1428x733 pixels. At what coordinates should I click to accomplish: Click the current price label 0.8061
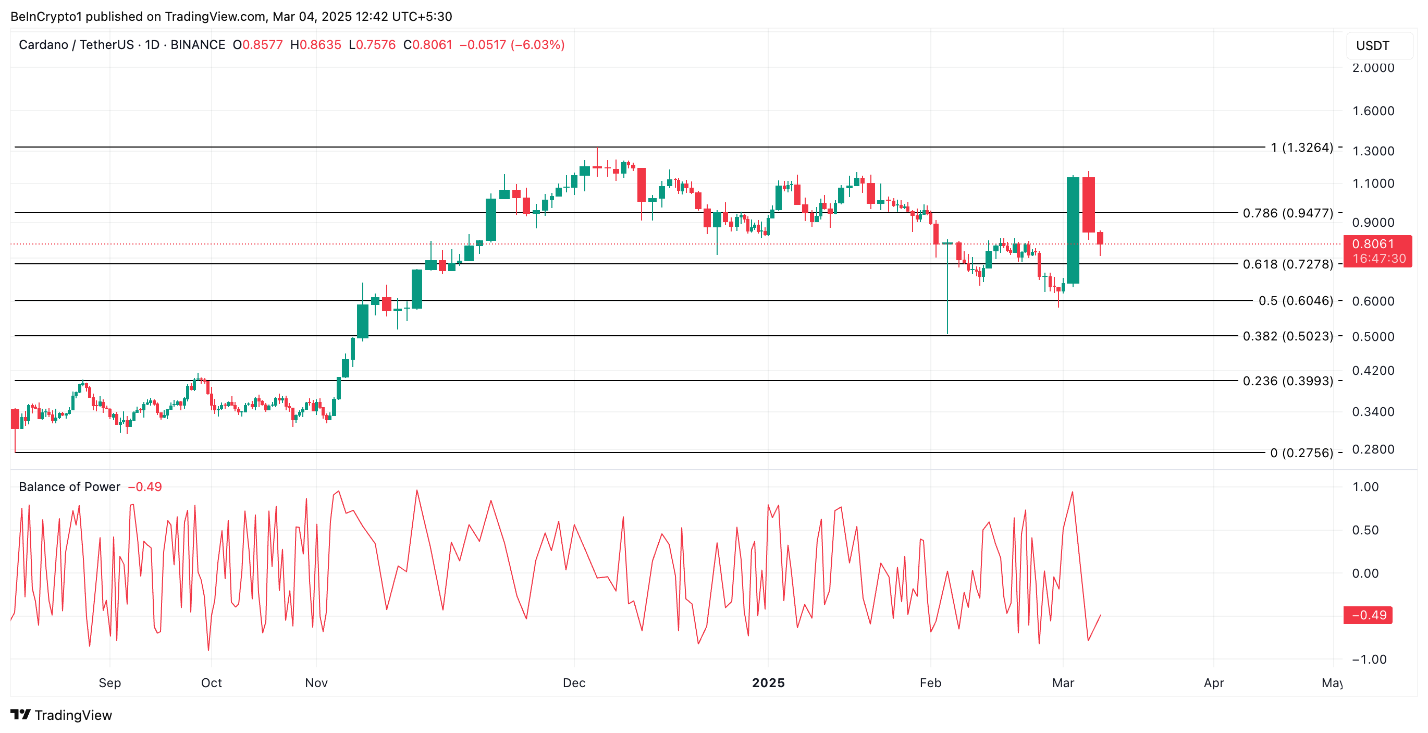pos(1379,243)
